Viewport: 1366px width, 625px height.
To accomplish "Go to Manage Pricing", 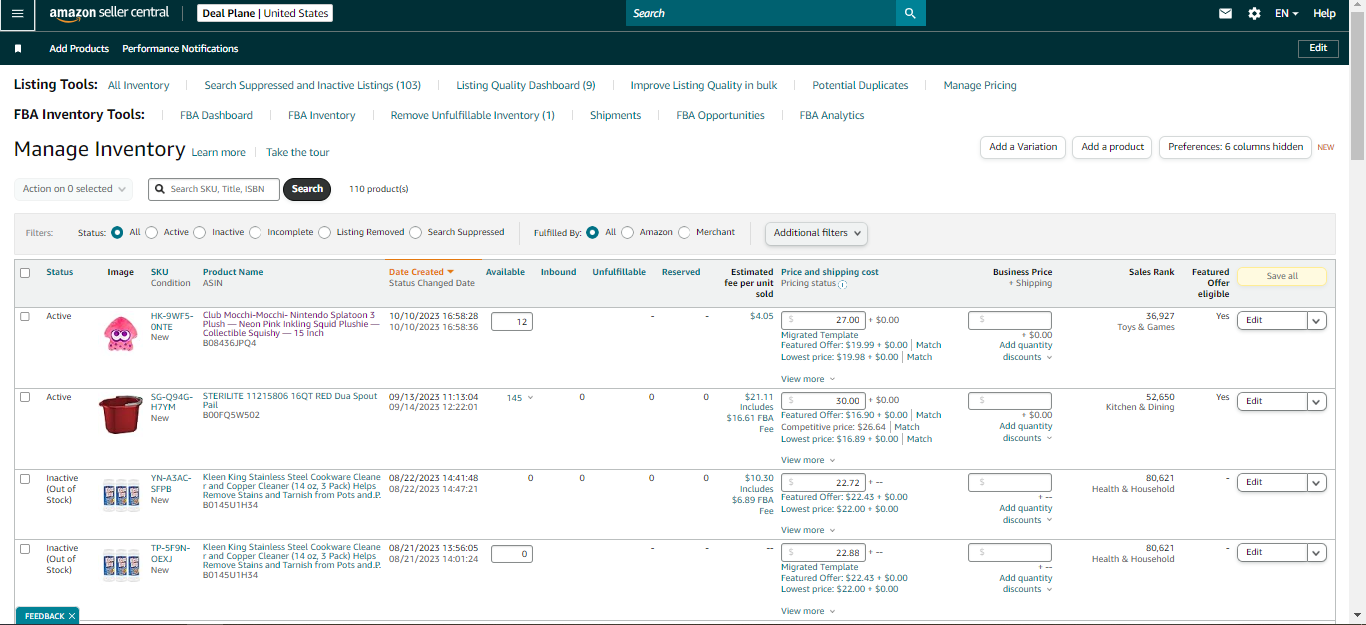I will [x=980, y=86].
